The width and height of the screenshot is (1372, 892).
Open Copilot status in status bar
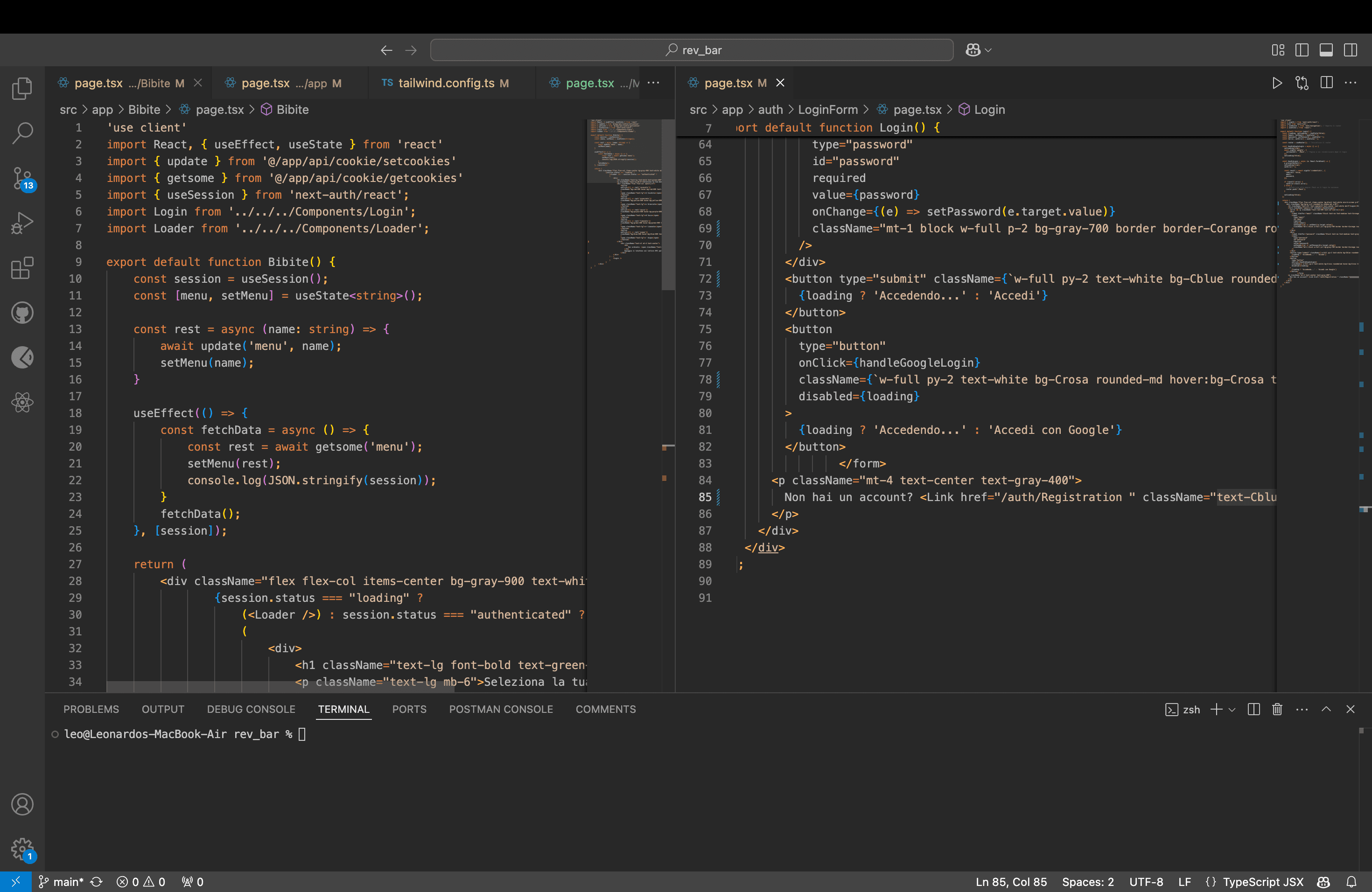tap(1323, 882)
